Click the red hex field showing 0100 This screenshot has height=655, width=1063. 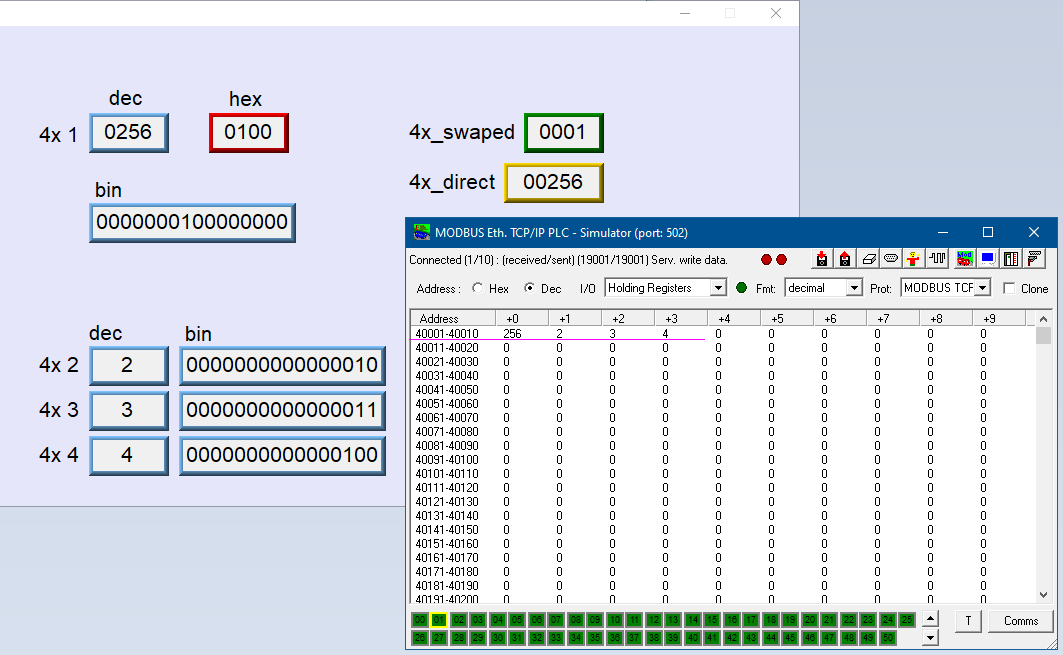[249, 132]
